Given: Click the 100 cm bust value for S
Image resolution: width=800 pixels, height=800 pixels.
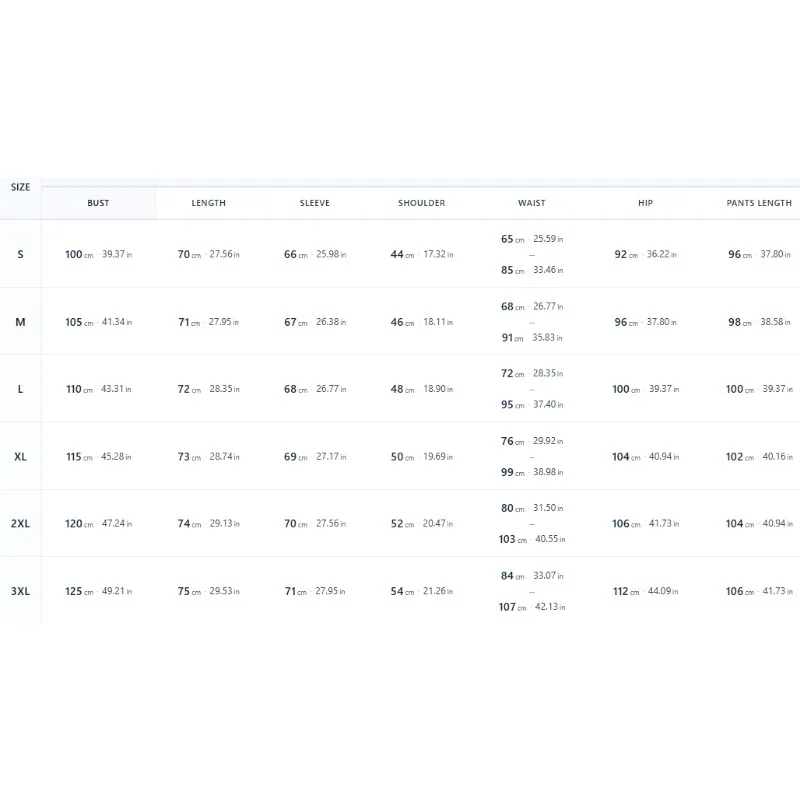Looking at the screenshot, I should point(79,254).
